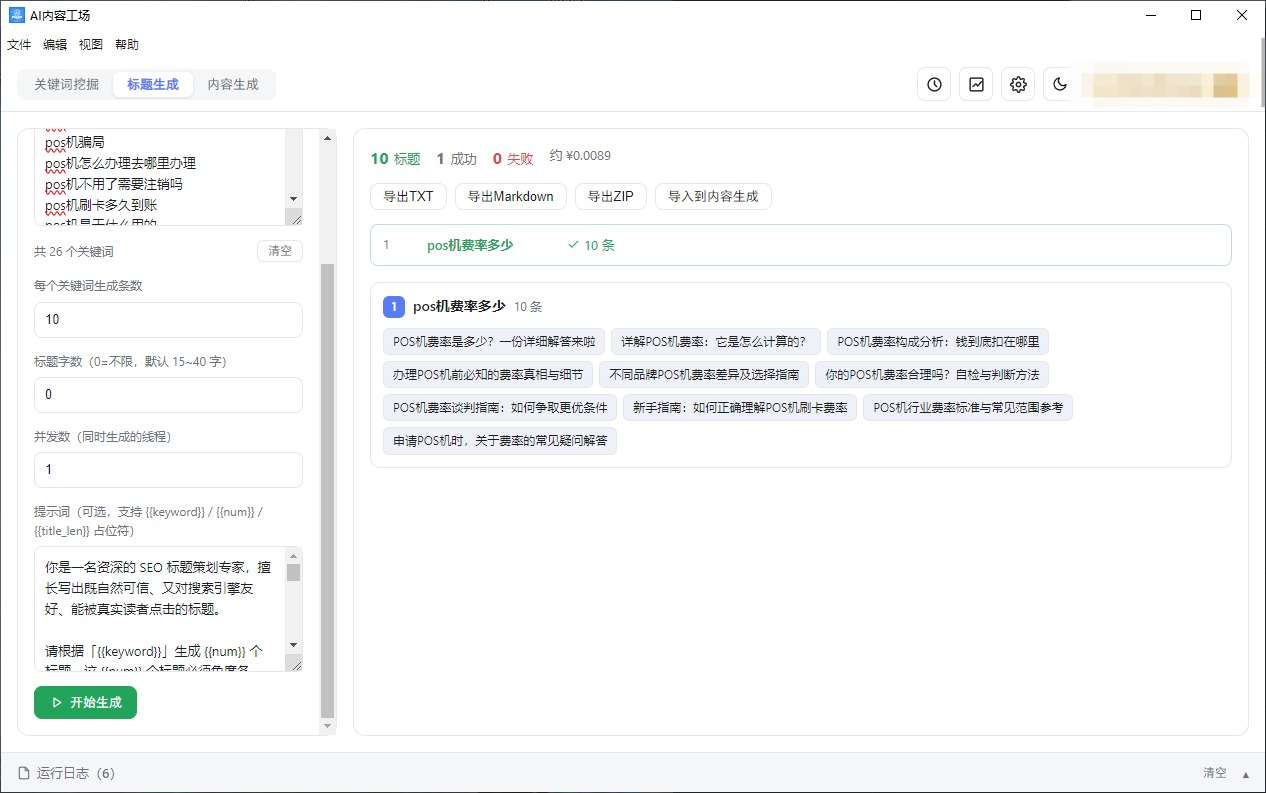Screen dimensions: 1266x793
Task: Click the 0 失败 counter
Action: (513, 158)
